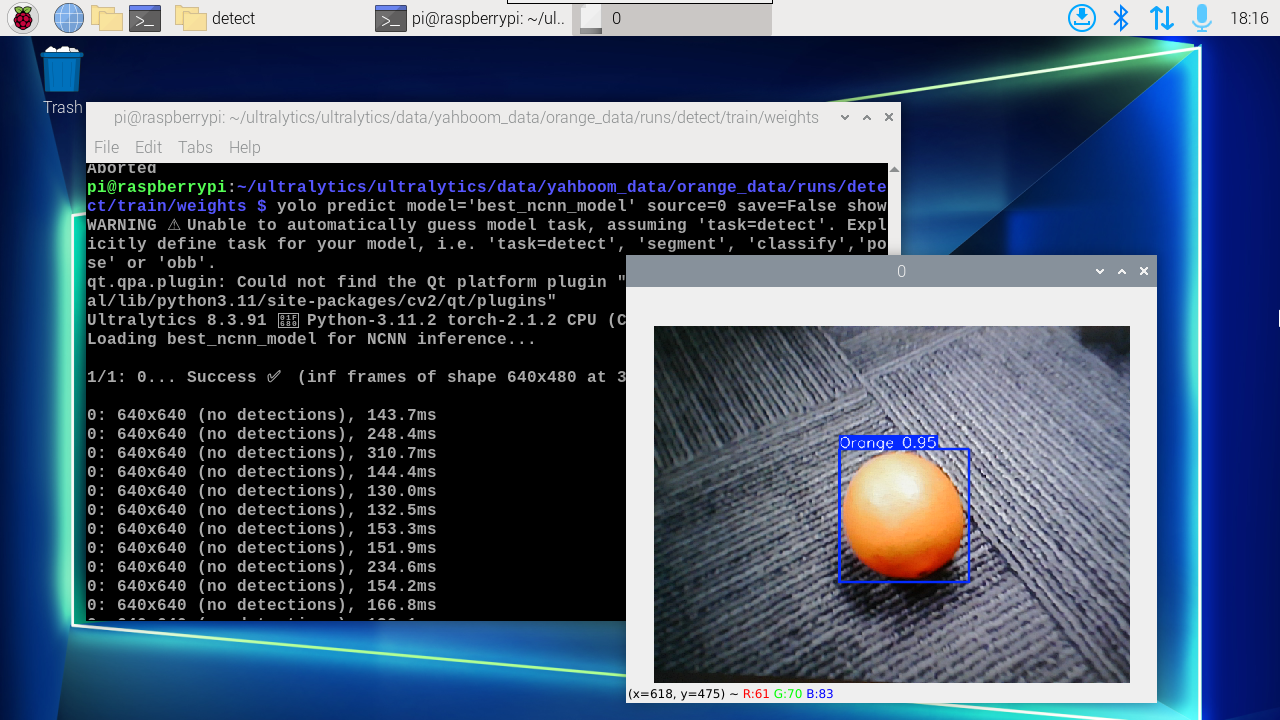Switch to the 'detect' folder taskbar window
1280x720 pixels.
[215, 18]
